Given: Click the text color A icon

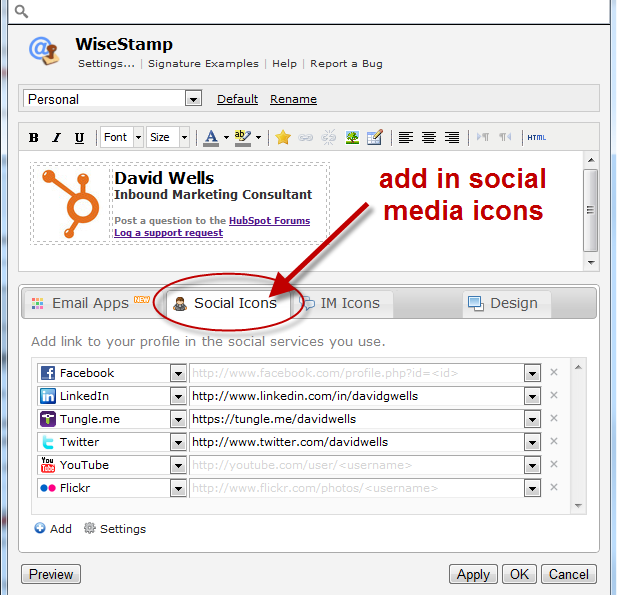Looking at the screenshot, I should 211,138.
